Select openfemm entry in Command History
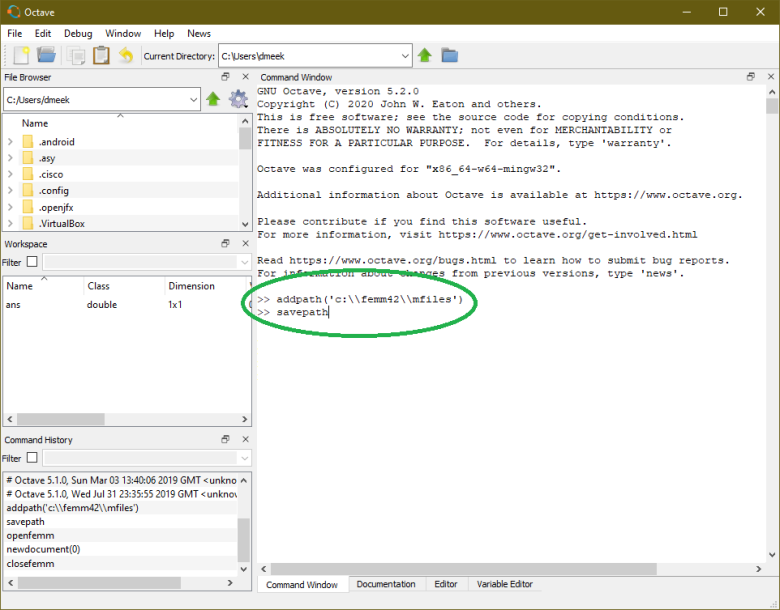The width and height of the screenshot is (780, 610). click(30, 535)
